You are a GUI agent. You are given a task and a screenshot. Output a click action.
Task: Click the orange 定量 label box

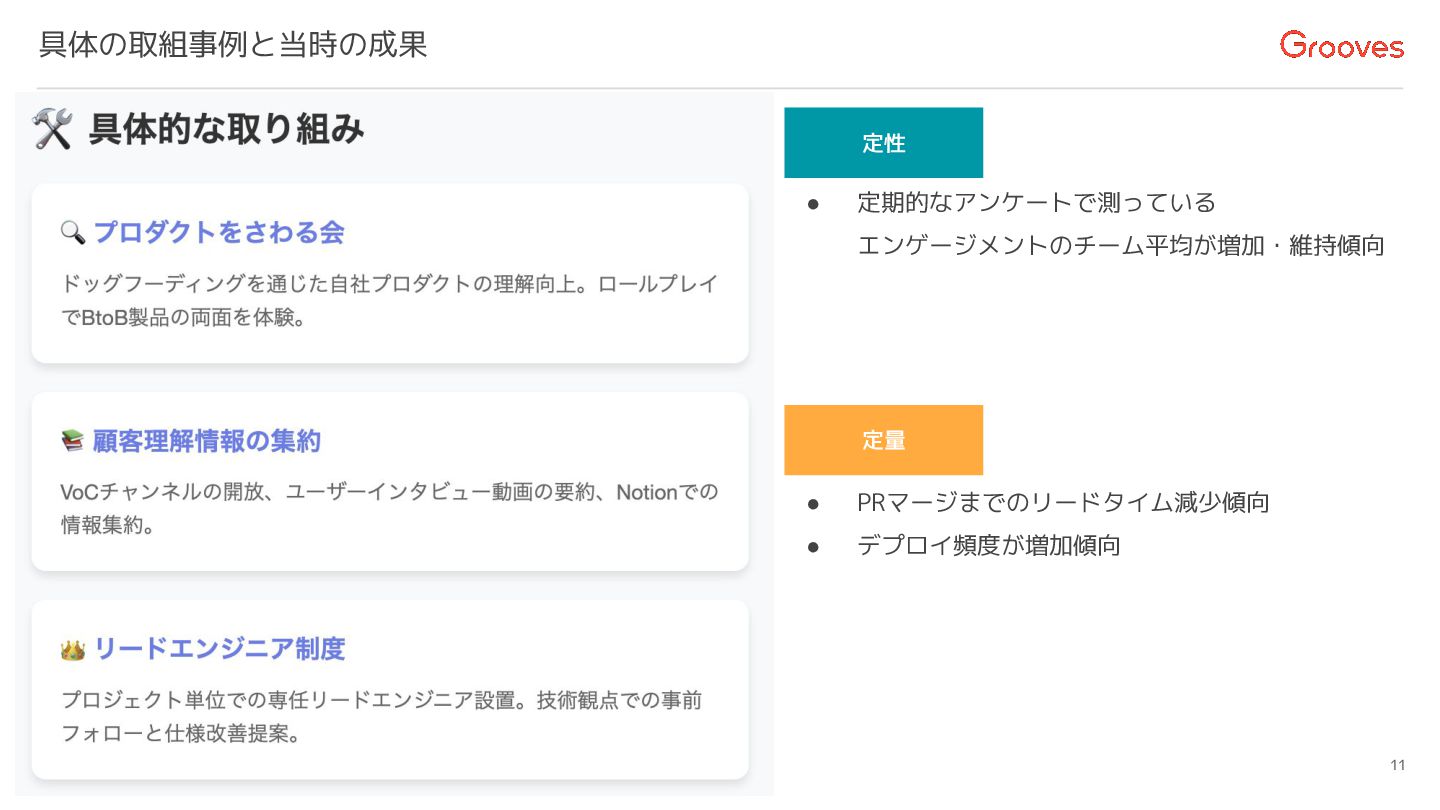coord(884,440)
